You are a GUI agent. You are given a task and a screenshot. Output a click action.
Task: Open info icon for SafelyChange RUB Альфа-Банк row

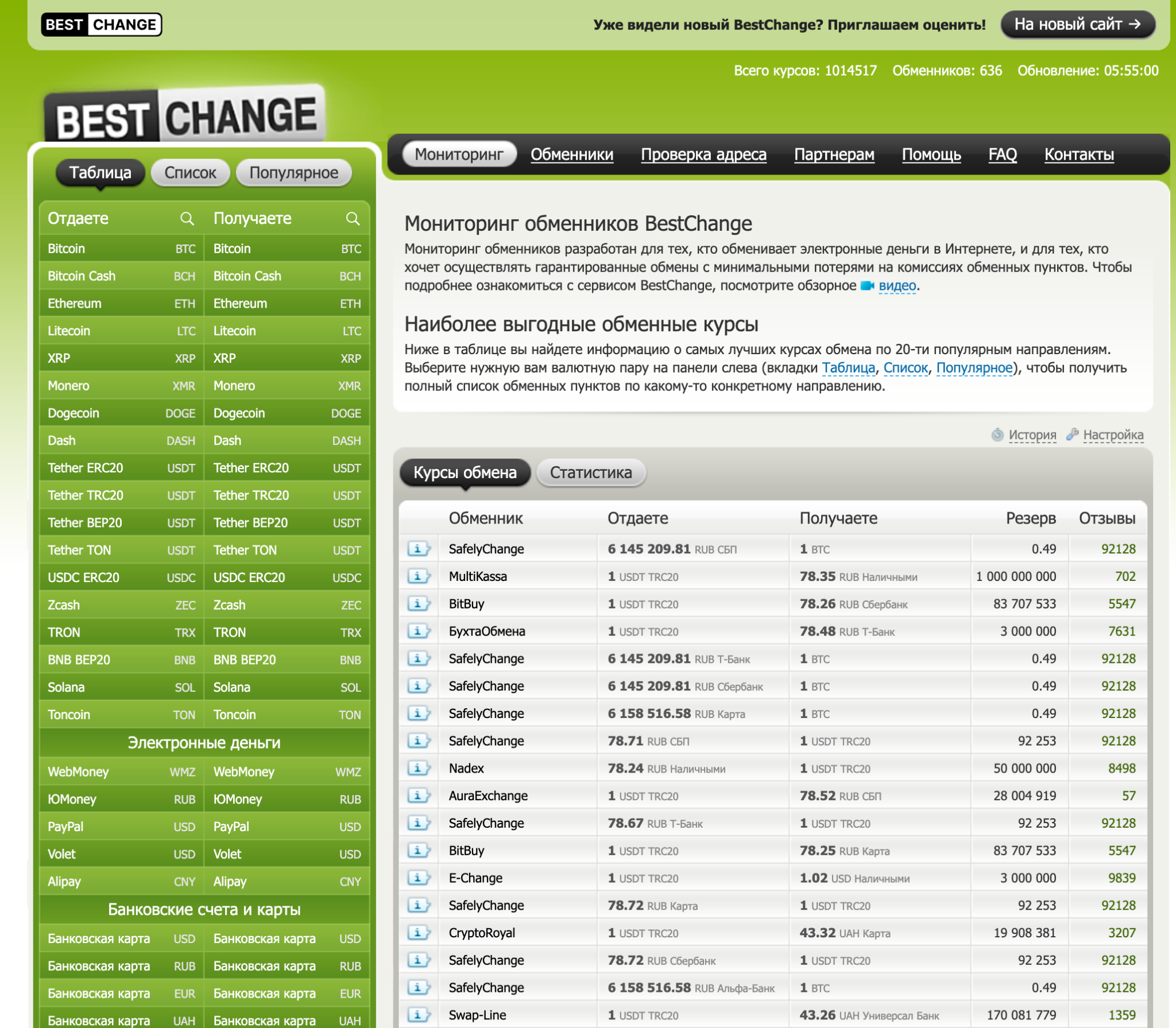pyautogui.click(x=419, y=988)
